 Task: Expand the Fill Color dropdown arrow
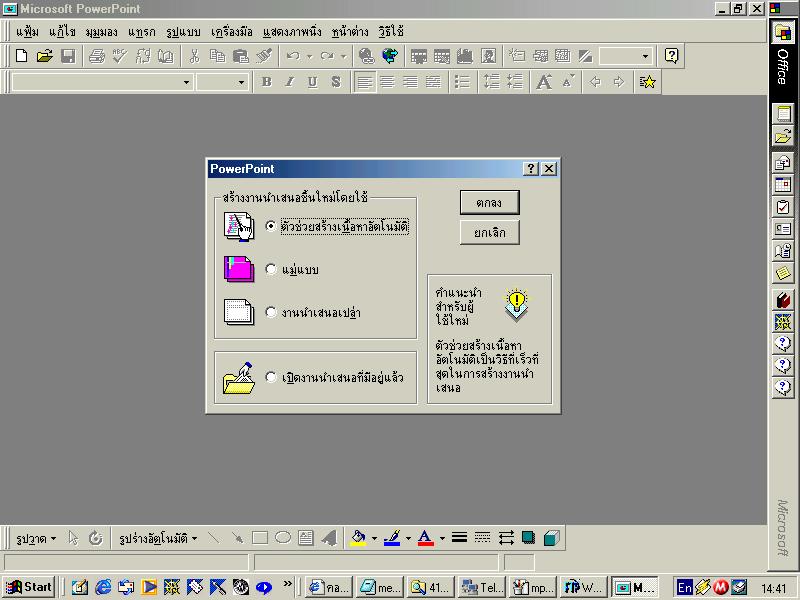coord(374,538)
